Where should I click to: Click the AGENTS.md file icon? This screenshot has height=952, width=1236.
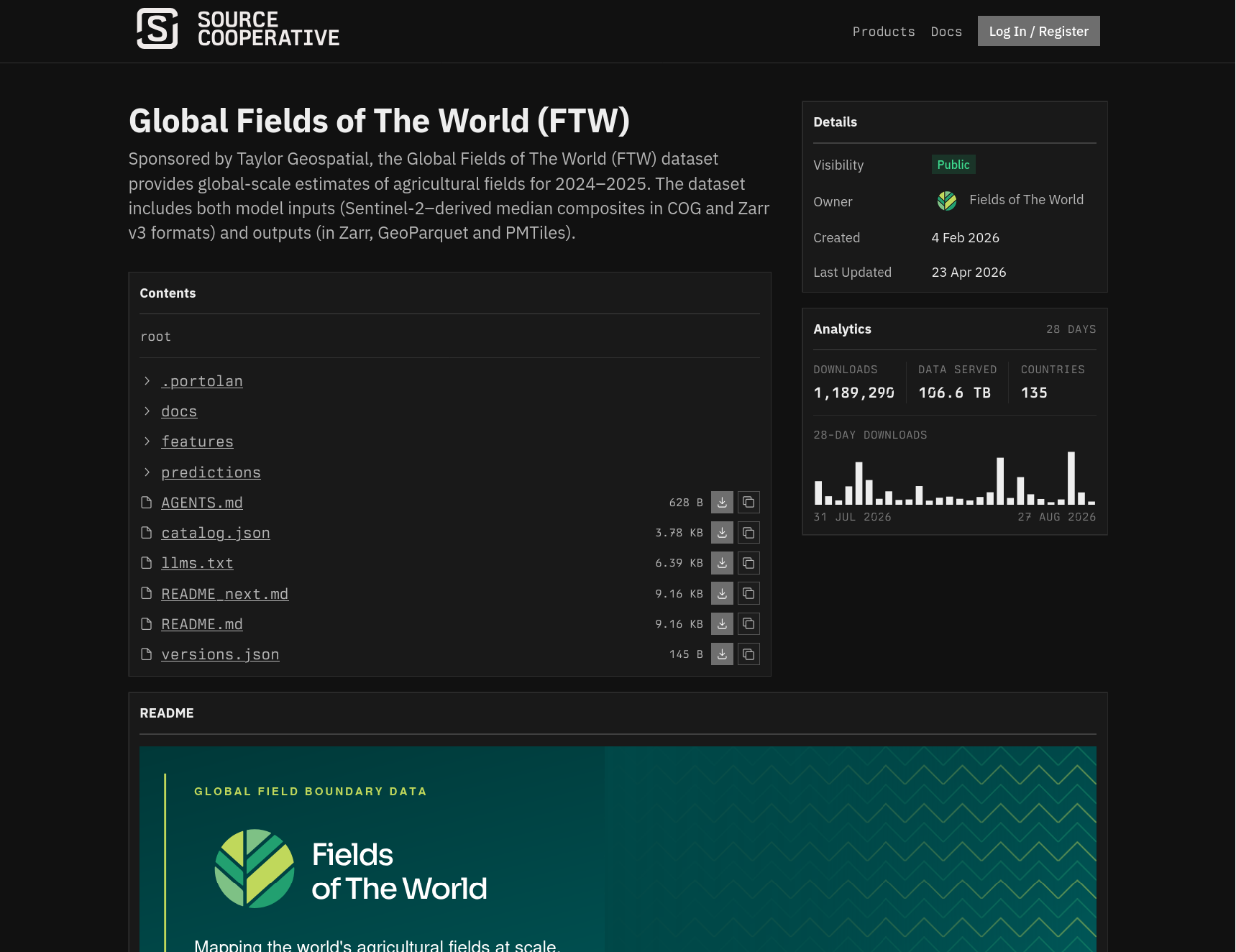[x=147, y=503]
